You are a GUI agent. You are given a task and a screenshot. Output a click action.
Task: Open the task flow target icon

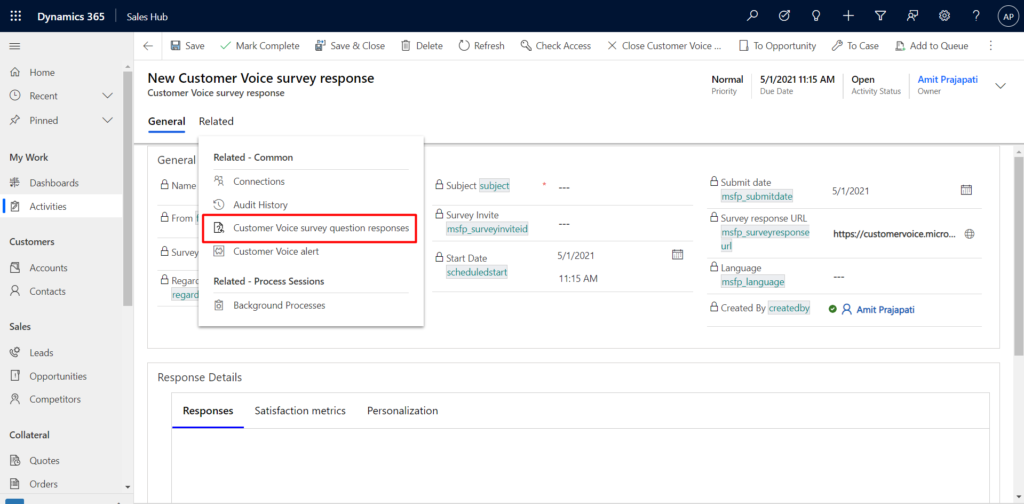coord(784,16)
